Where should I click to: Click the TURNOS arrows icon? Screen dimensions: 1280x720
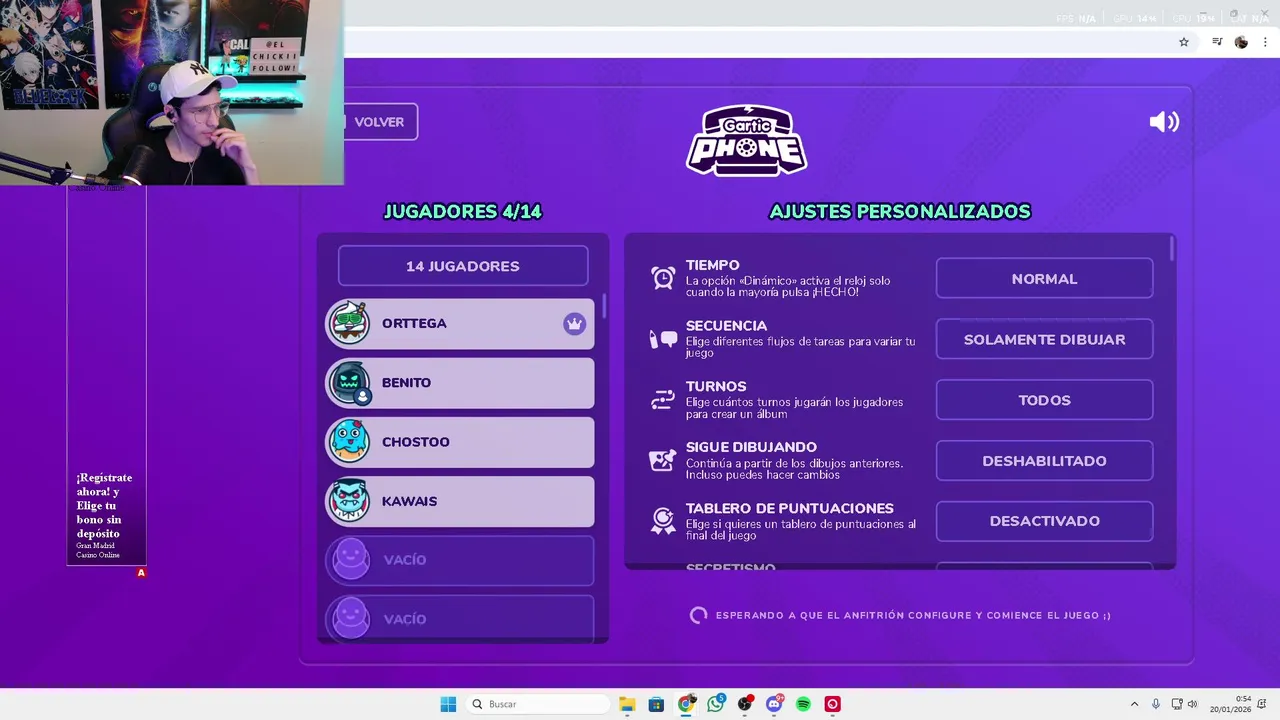click(663, 400)
